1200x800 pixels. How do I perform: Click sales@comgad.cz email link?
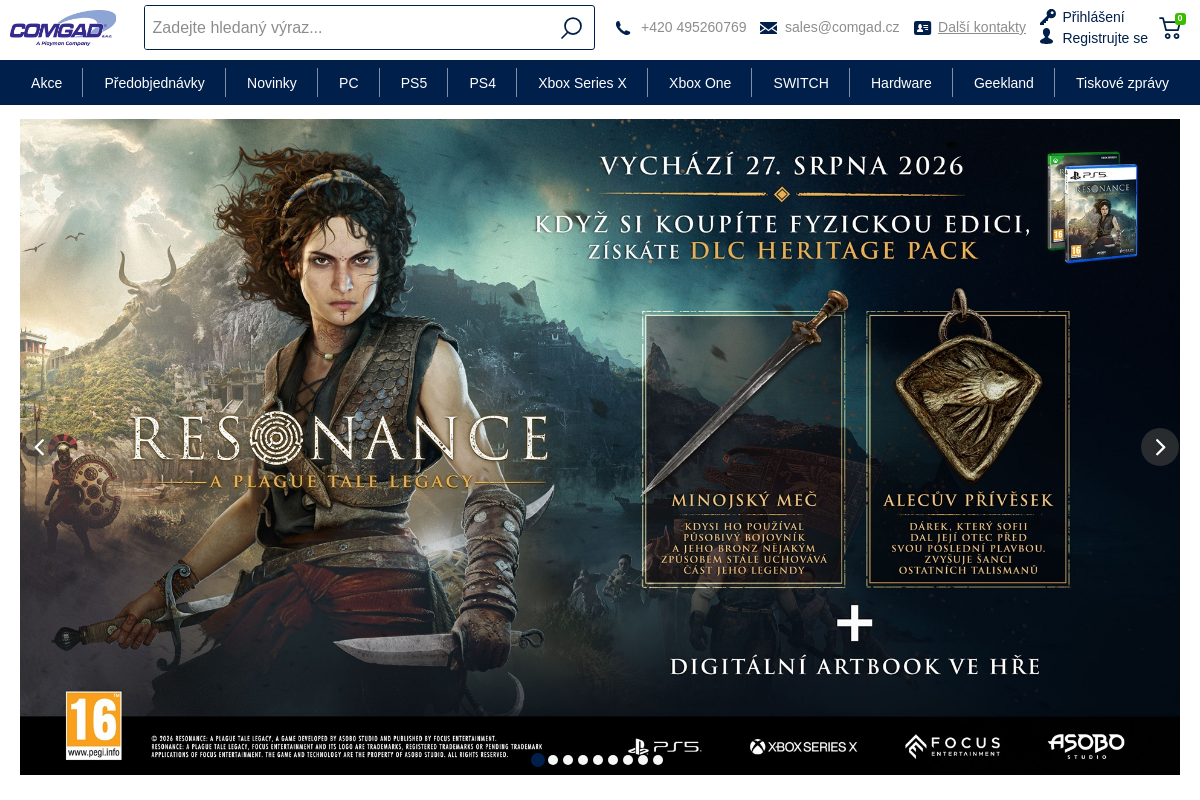coord(842,28)
